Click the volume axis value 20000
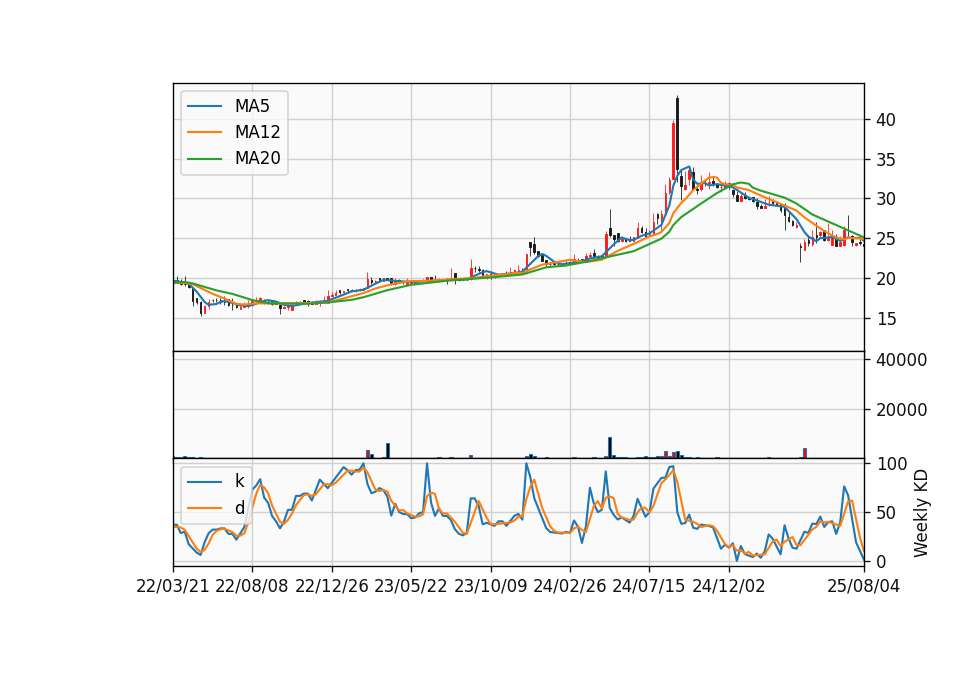Viewport: 960px width, 690px height. tap(901, 410)
